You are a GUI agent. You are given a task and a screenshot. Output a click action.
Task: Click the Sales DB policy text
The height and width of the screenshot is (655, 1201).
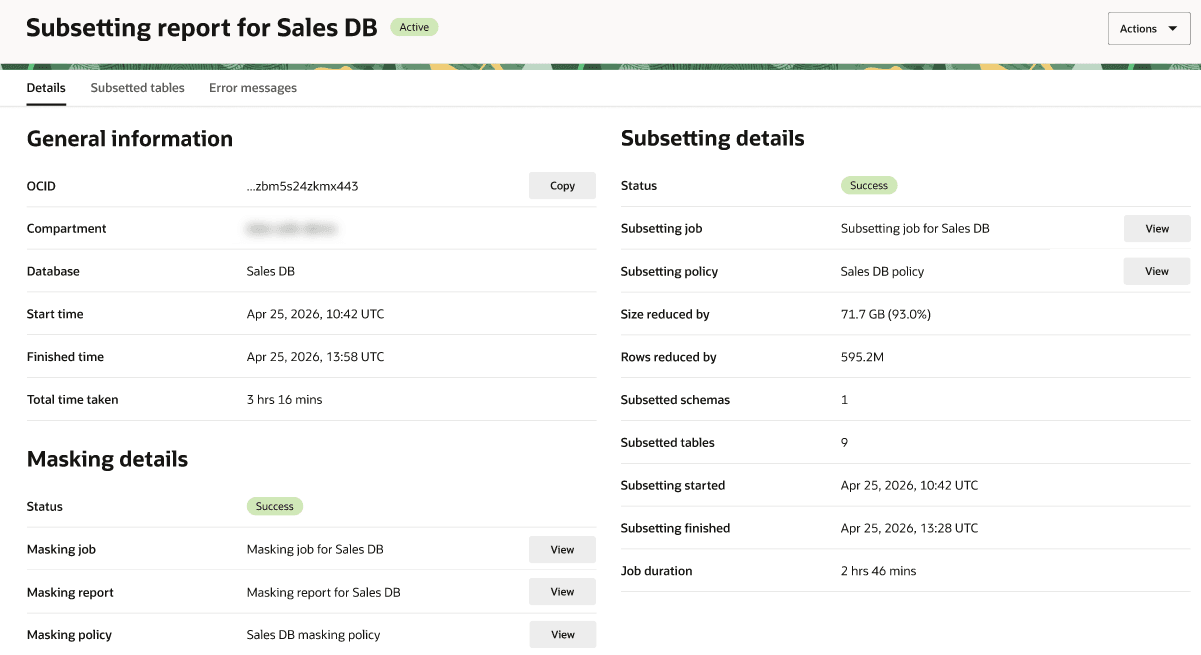point(882,272)
